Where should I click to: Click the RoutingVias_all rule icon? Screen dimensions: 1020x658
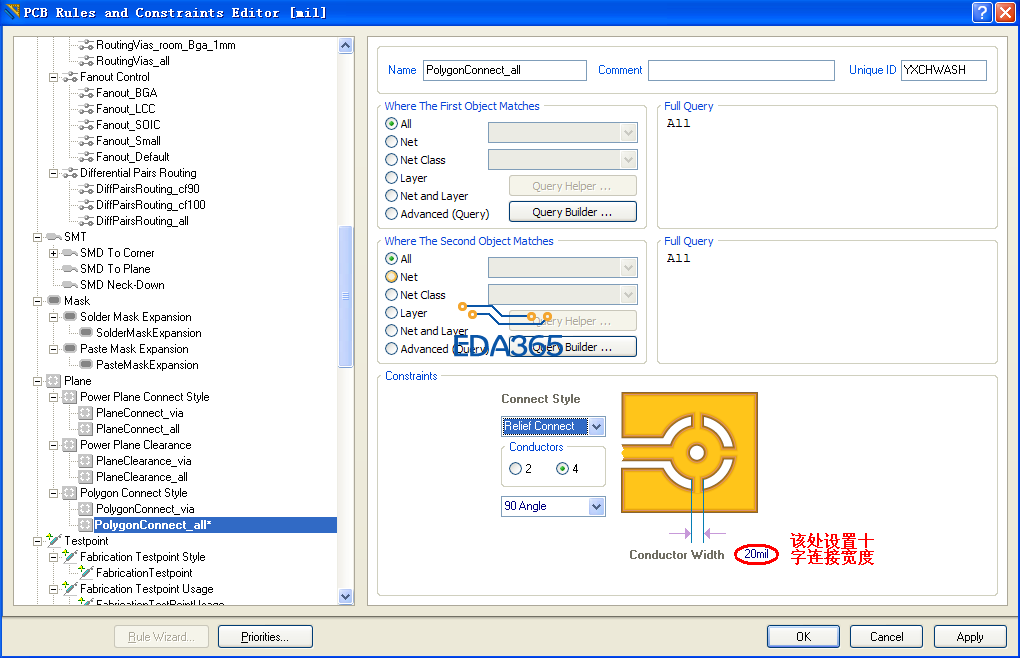(86, 61)
